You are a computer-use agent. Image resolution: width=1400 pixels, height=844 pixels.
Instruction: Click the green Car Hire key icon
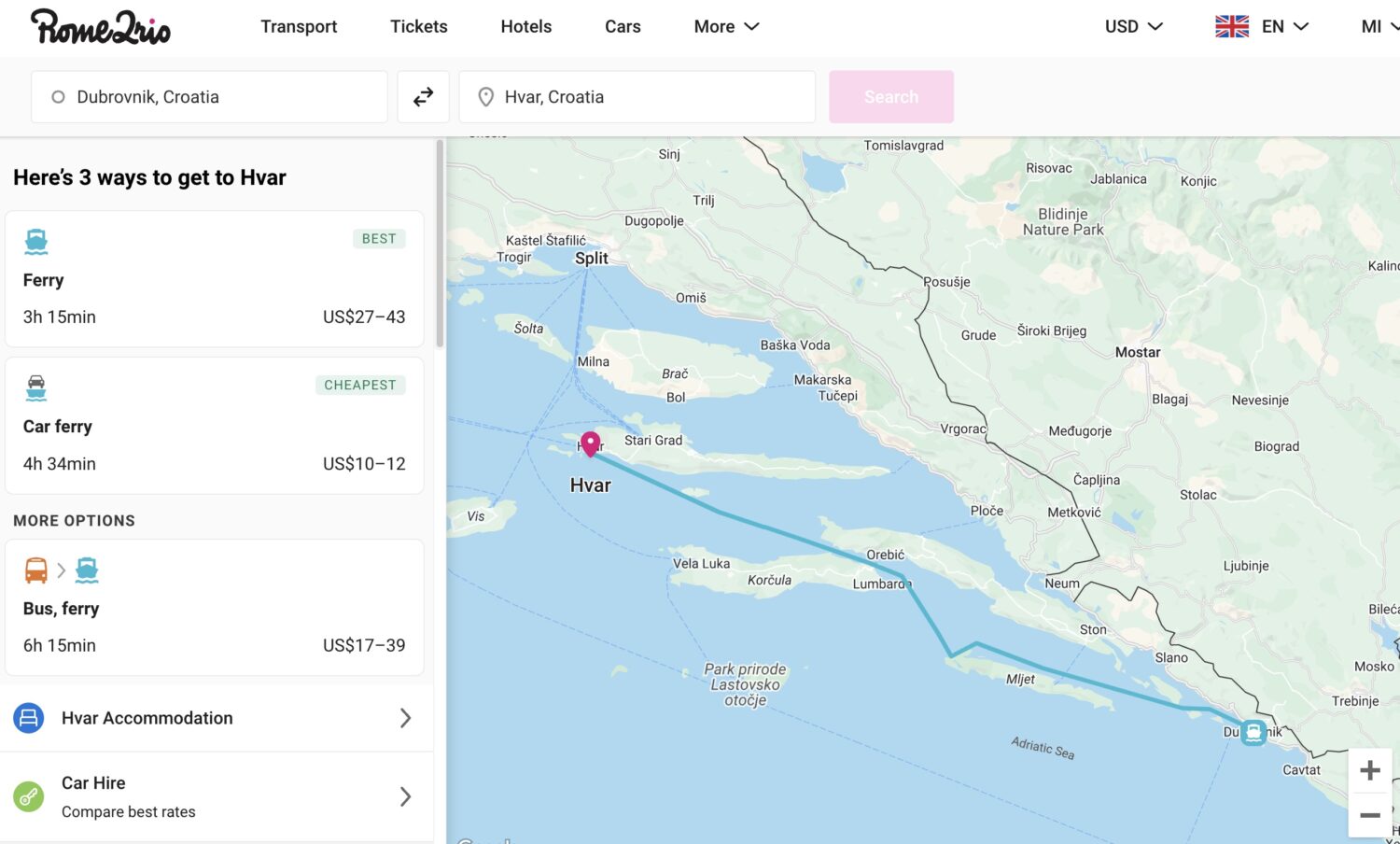[29, 796]
